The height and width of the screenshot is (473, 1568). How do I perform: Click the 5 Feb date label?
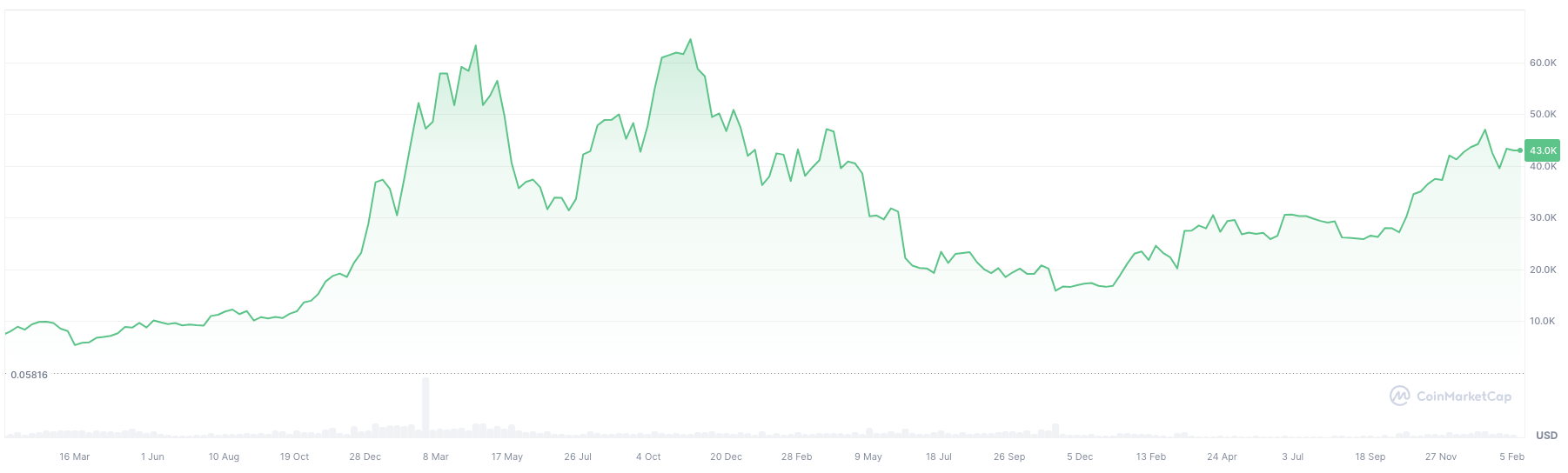[x=1511, y=456]
